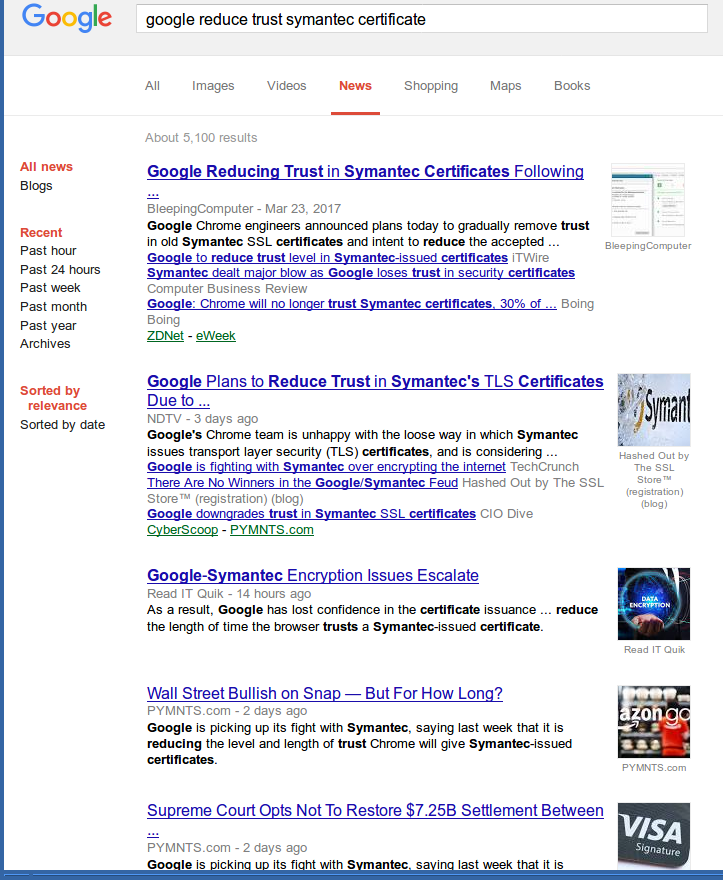Viewport: 723px width, 880px height.
Task: Open TechCrunch 'Google is fighting with Symantec' link
Action: coord(326,467)
